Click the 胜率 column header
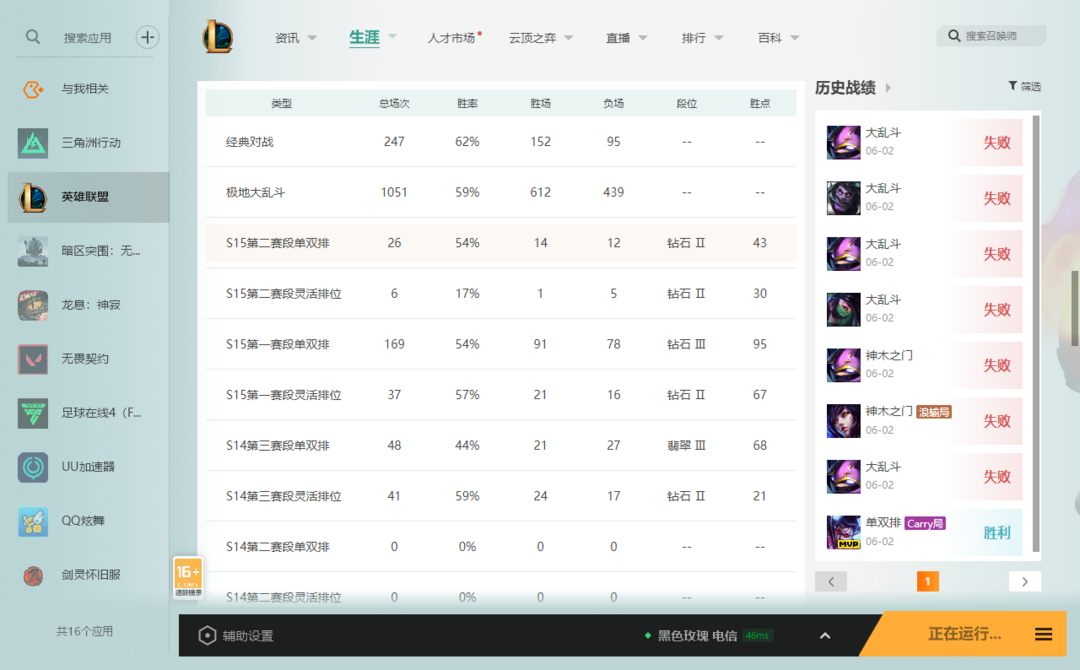This screenshot has height=670, width=1080. [467, 103]
